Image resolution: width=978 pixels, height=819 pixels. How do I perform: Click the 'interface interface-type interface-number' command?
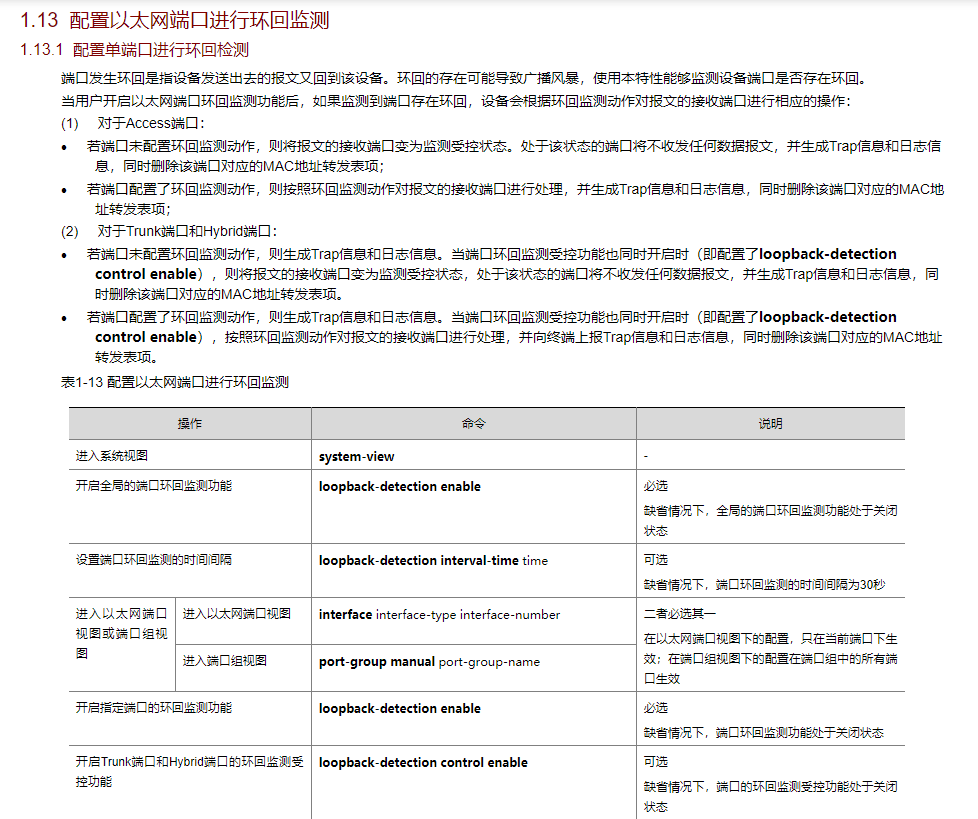click(x=439, y=614)
